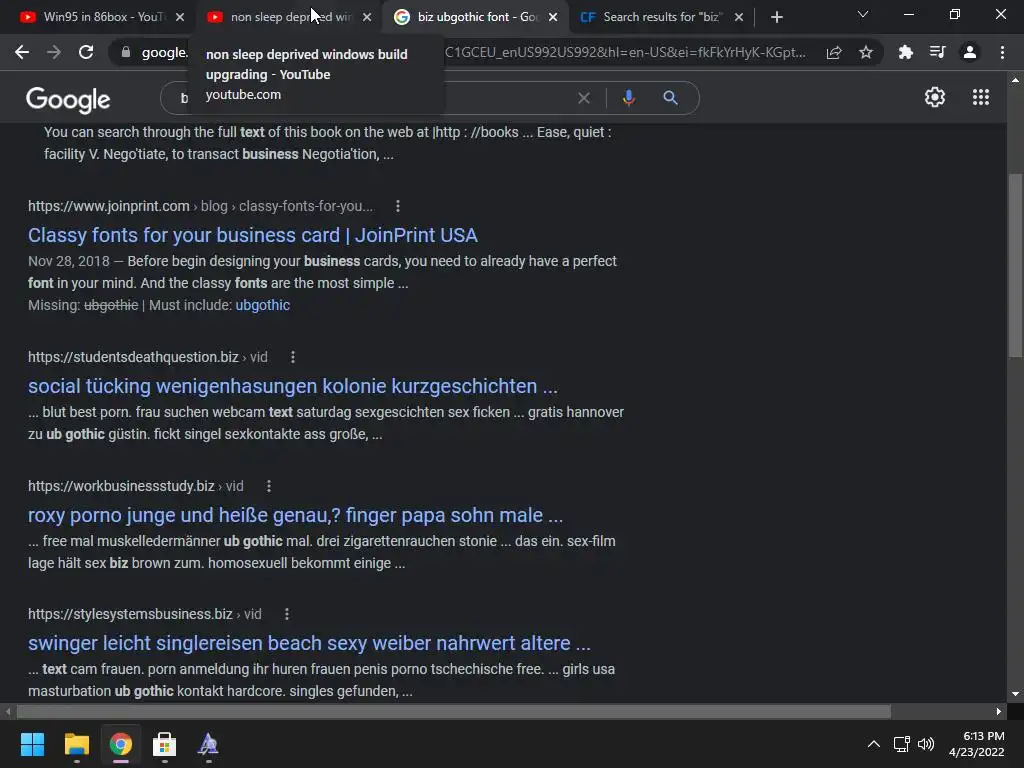Show hidden system tray icons
Screen dimensions: 1024x768
pos(873,744)
